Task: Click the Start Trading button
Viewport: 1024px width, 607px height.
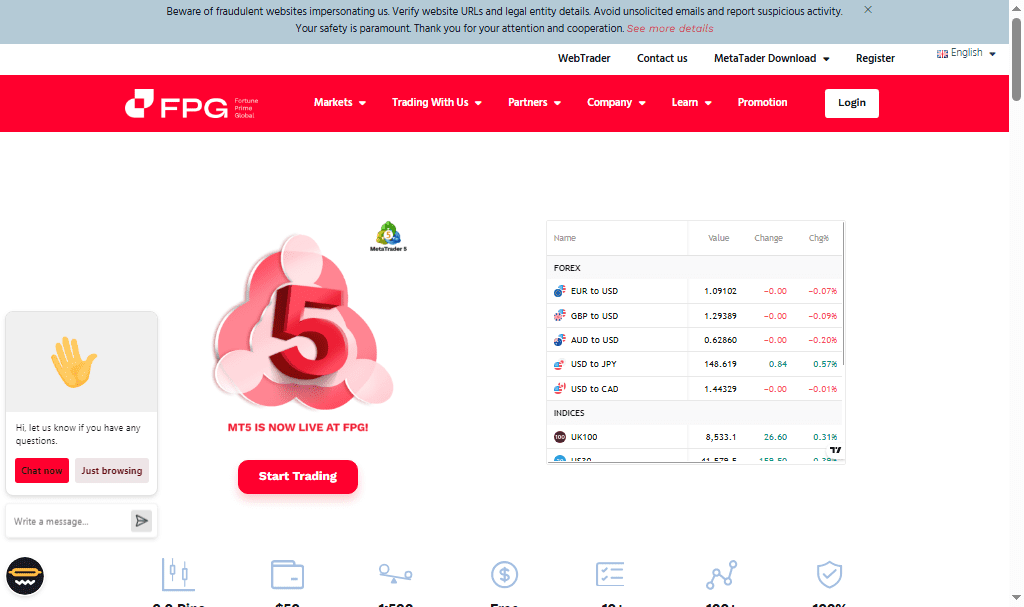Action: (x=298, y=477)
